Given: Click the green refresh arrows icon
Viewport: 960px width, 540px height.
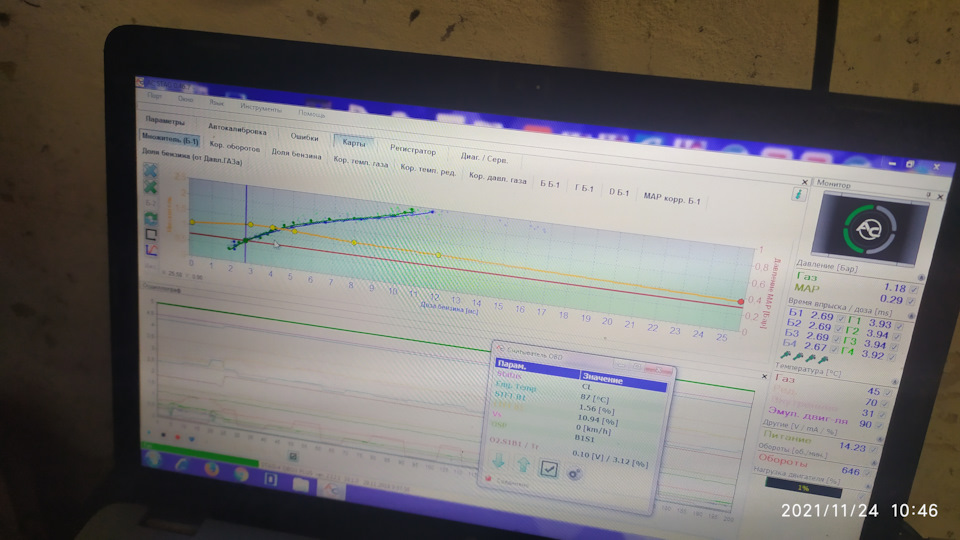Looking at the screenshot, I should point(151,219).
